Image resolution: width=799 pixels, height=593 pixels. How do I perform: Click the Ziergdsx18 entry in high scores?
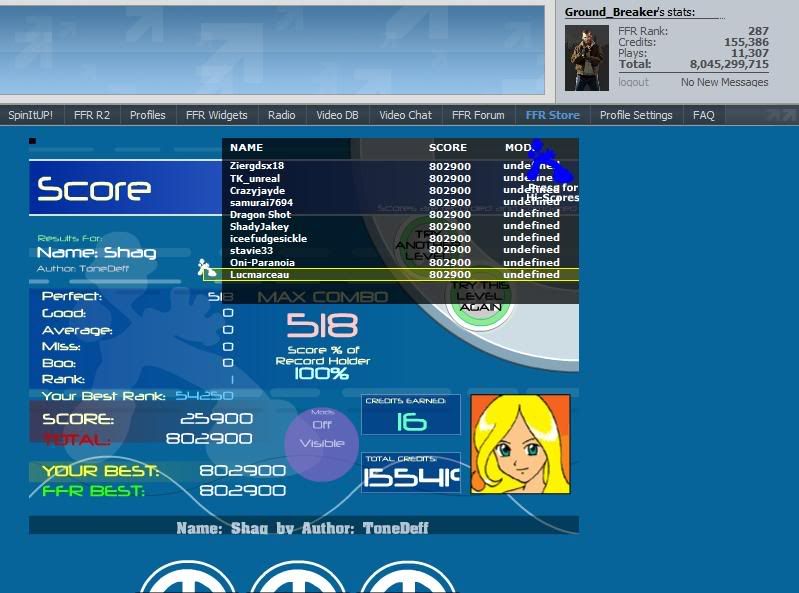tap(257, 166)
